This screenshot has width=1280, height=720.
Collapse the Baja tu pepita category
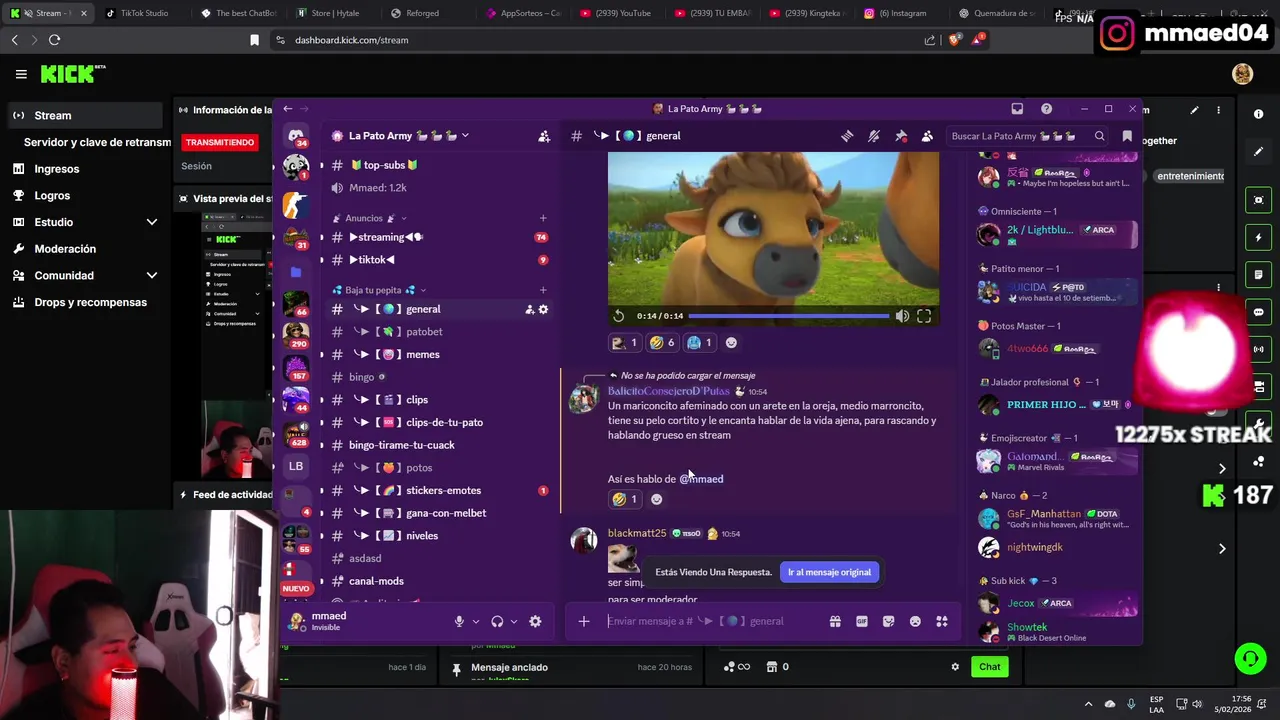pyautogui.click(x=379, y=290)
